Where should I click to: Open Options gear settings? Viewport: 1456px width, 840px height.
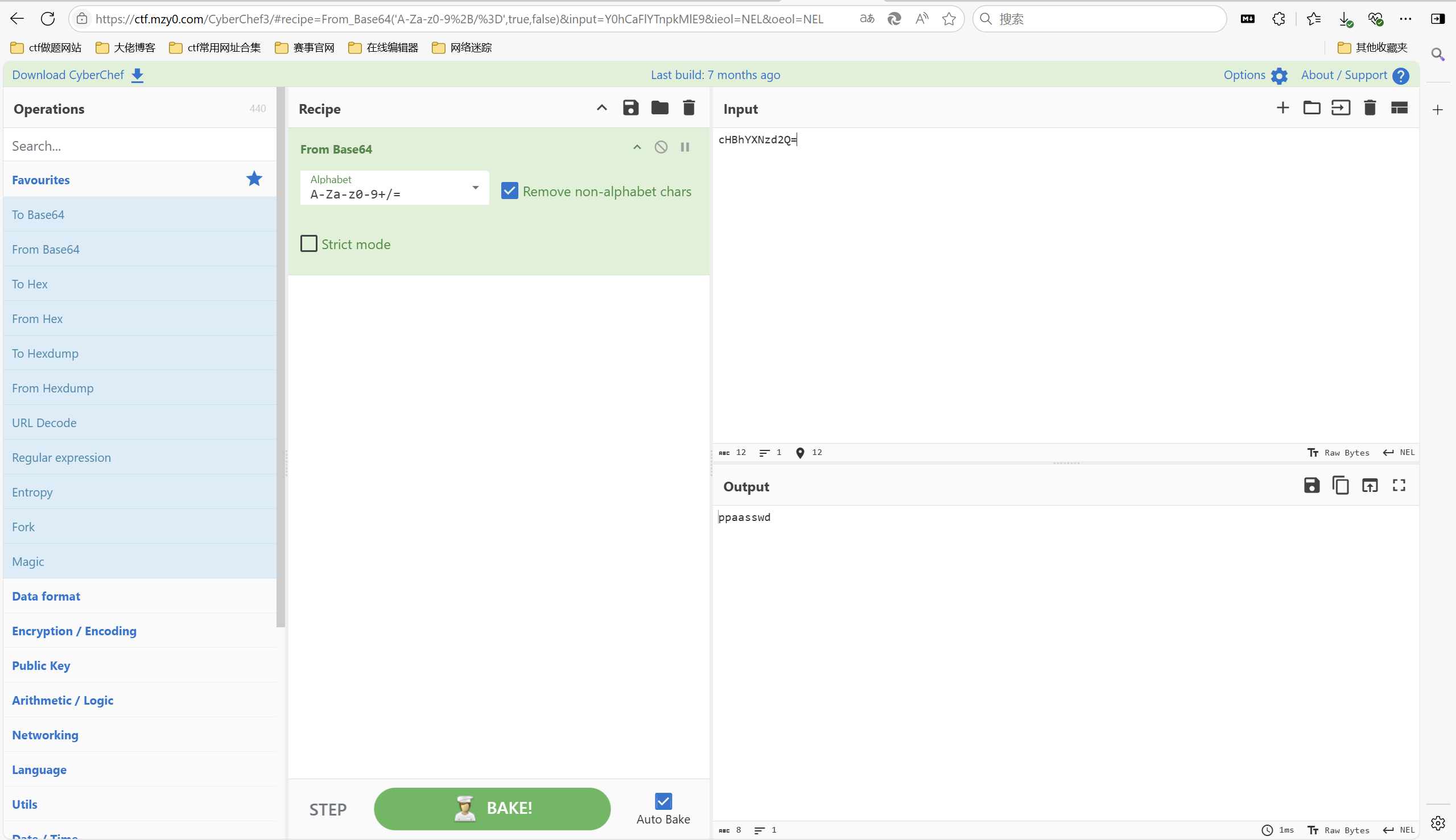[x=1256, y=75]
